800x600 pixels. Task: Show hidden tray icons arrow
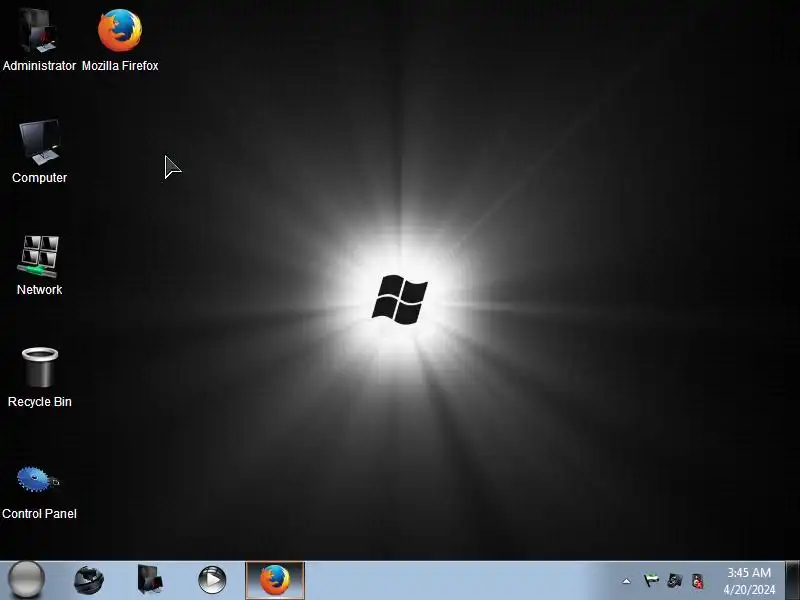[627, 581]
